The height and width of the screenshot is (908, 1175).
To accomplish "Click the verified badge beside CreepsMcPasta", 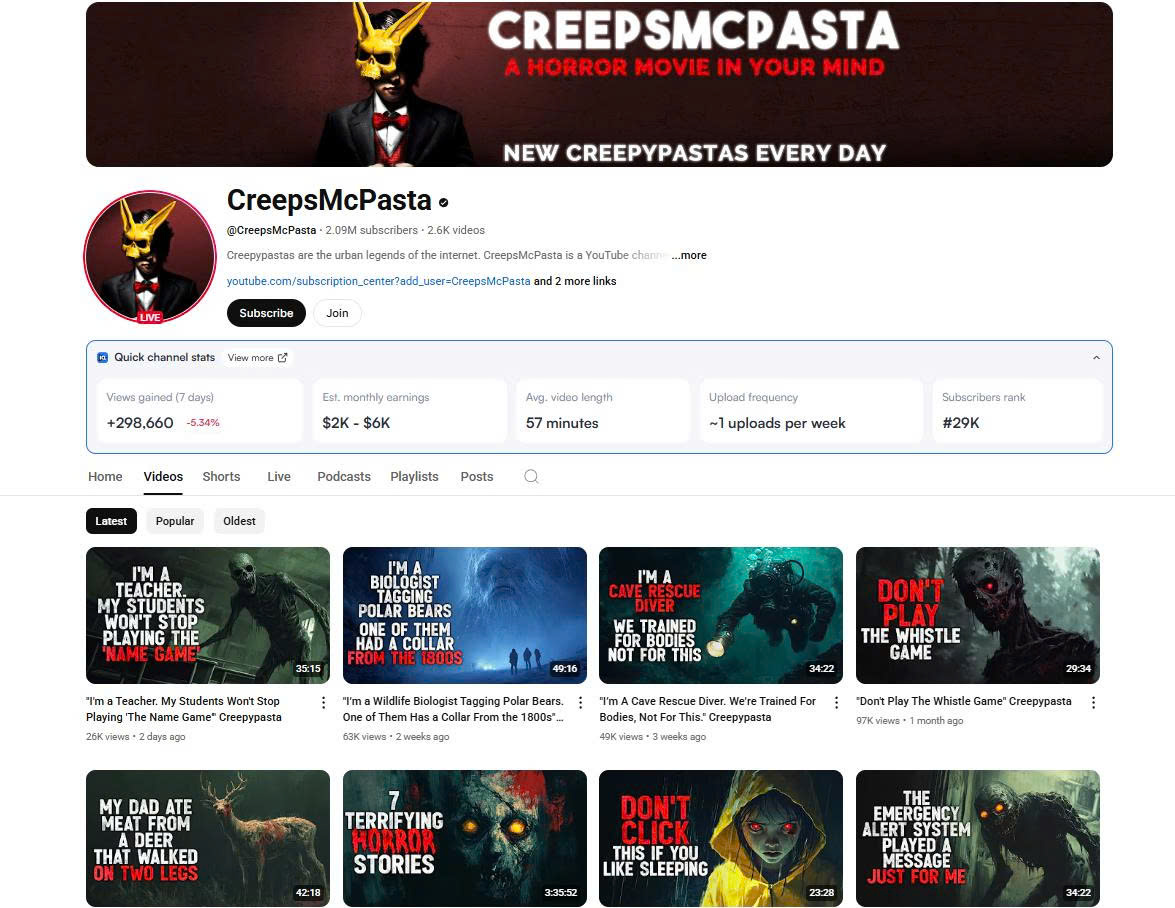I will pos(444,202).
